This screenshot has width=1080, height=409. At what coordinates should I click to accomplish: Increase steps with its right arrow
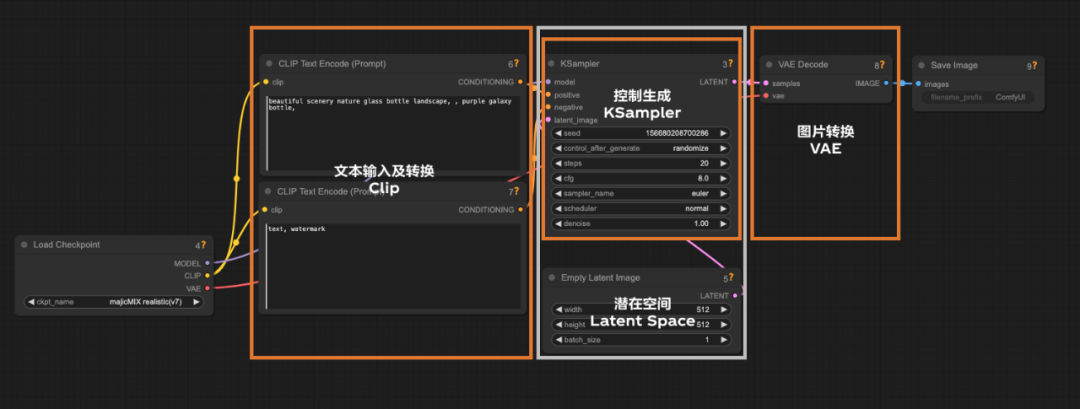point(723,163)
